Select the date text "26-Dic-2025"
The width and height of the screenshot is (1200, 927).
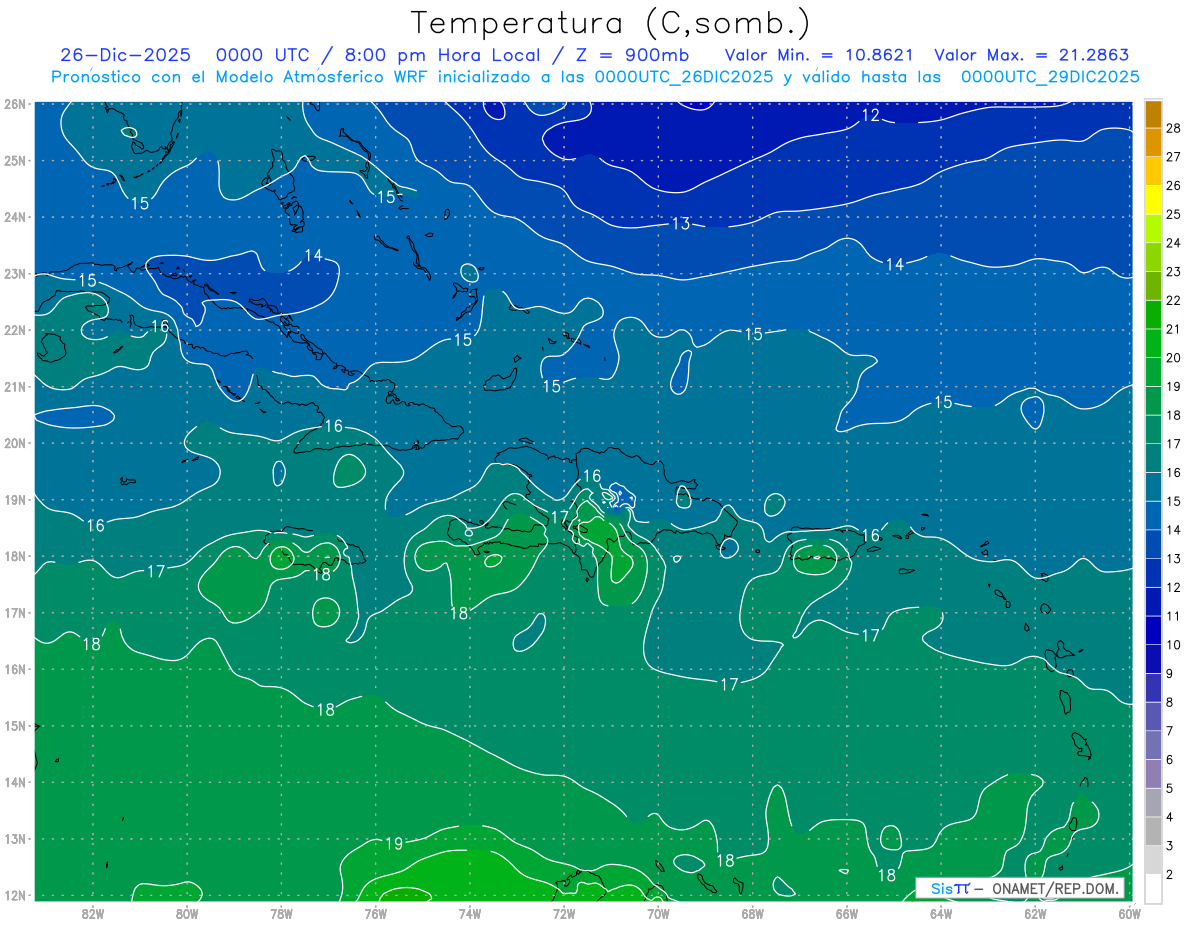(x=125, y=55)
